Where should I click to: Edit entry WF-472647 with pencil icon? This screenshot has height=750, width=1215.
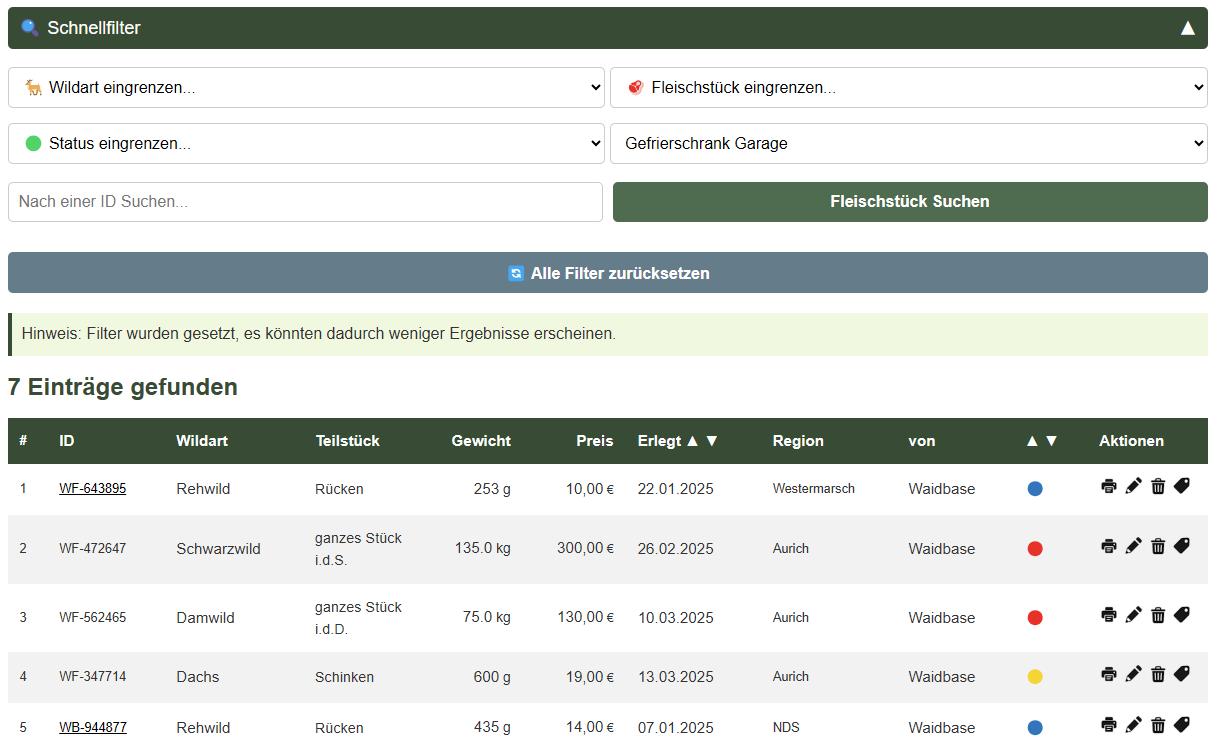click(1133, 546)
